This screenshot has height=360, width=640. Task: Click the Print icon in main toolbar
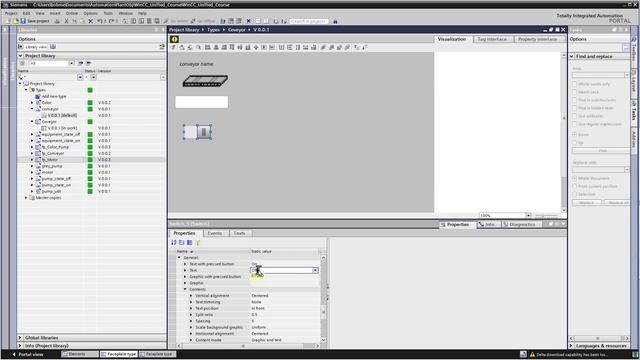57,21
